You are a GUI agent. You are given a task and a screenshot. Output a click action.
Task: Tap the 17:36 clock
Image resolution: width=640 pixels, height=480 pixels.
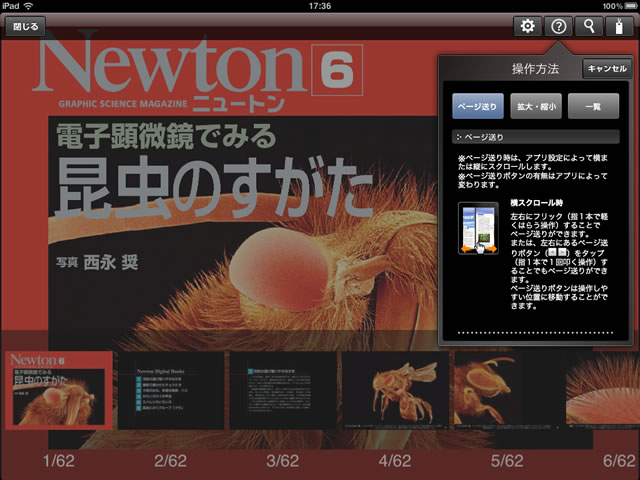point(320,6)
